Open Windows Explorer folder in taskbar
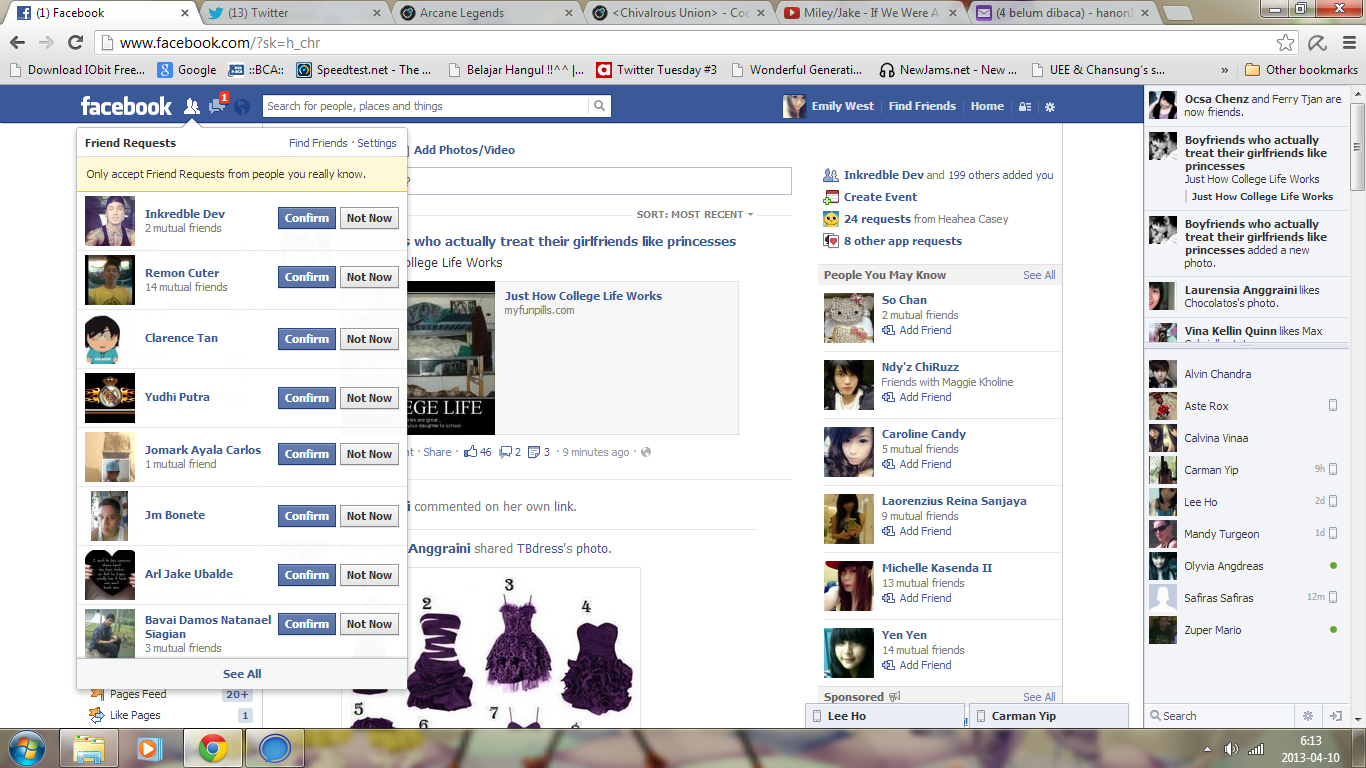Screen dimensions: 1366x768 (89, 748)
